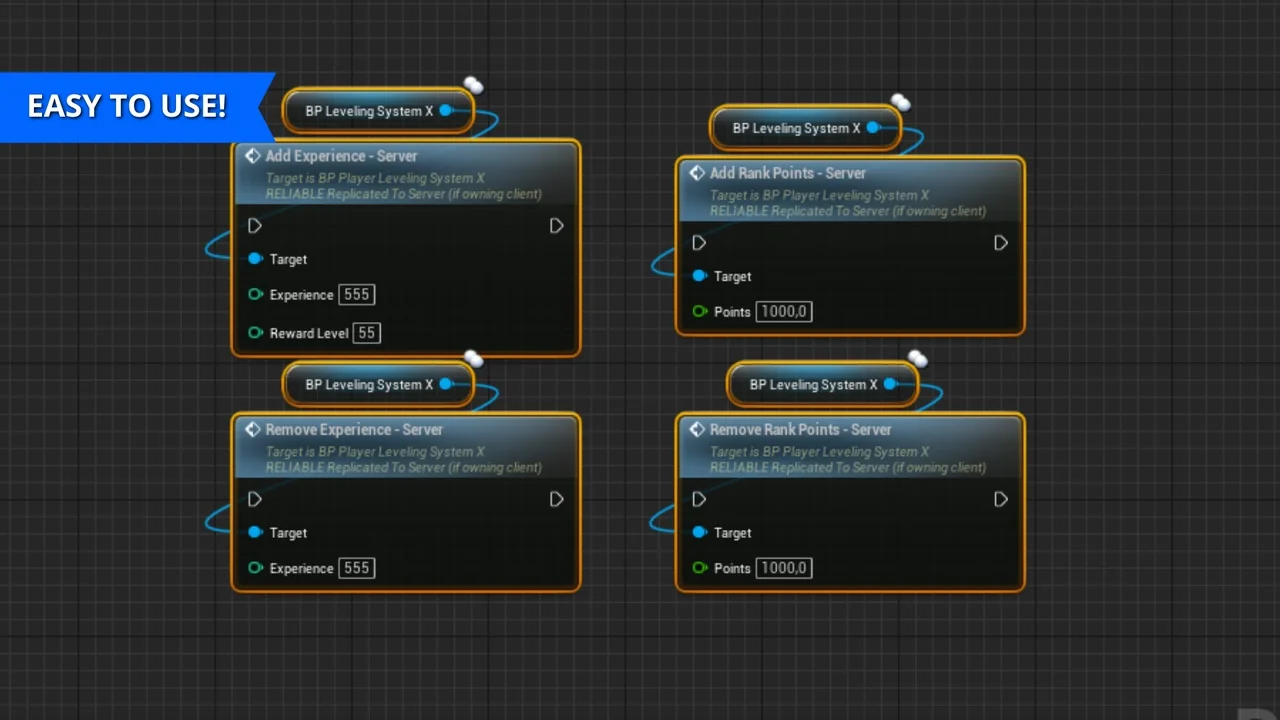The image size is (1280, 720).
Task: Edit Experience value in Remove Experience node
Action: [x=357, y=568]
